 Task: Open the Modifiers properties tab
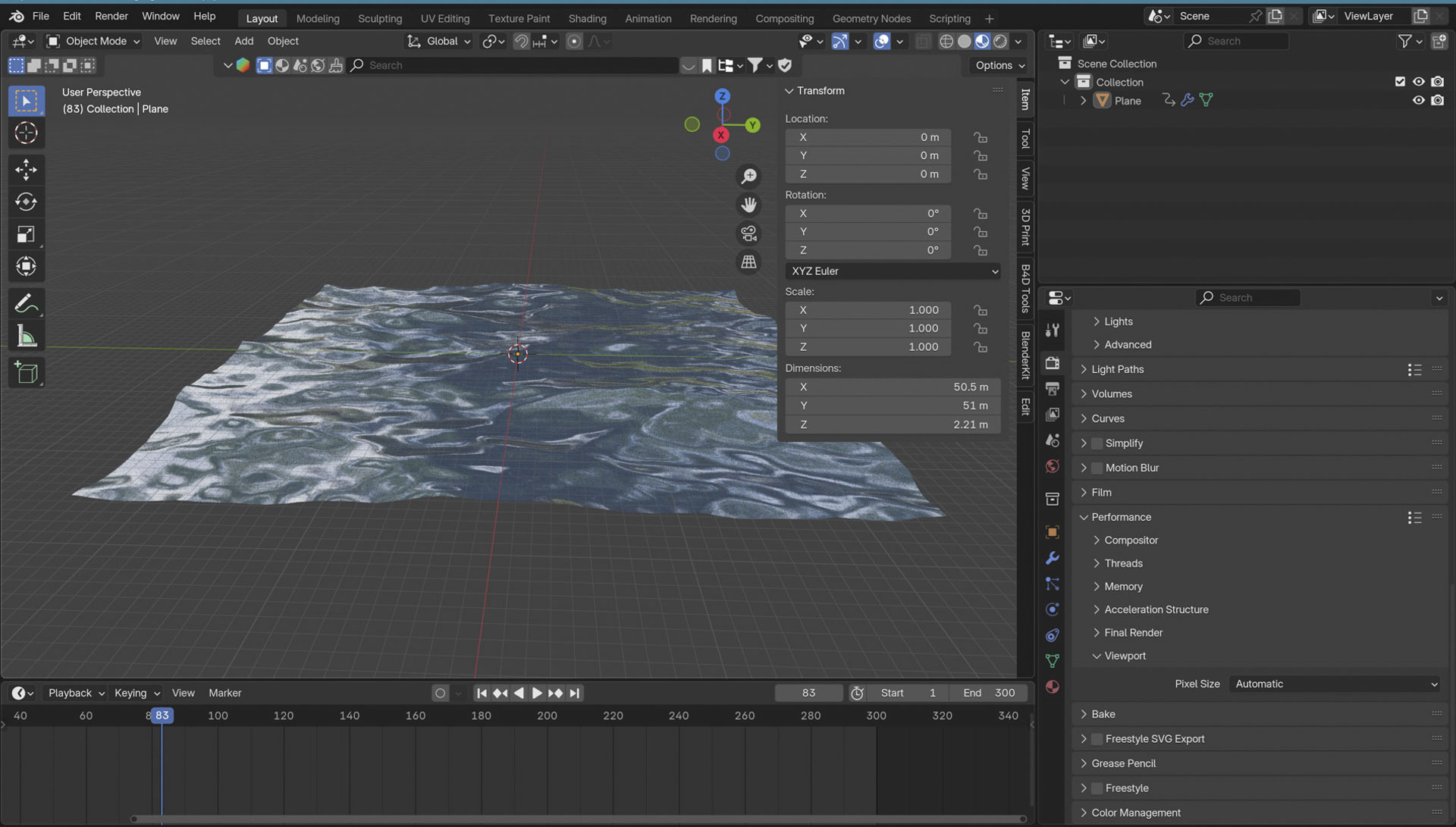tap(1053, 558)
